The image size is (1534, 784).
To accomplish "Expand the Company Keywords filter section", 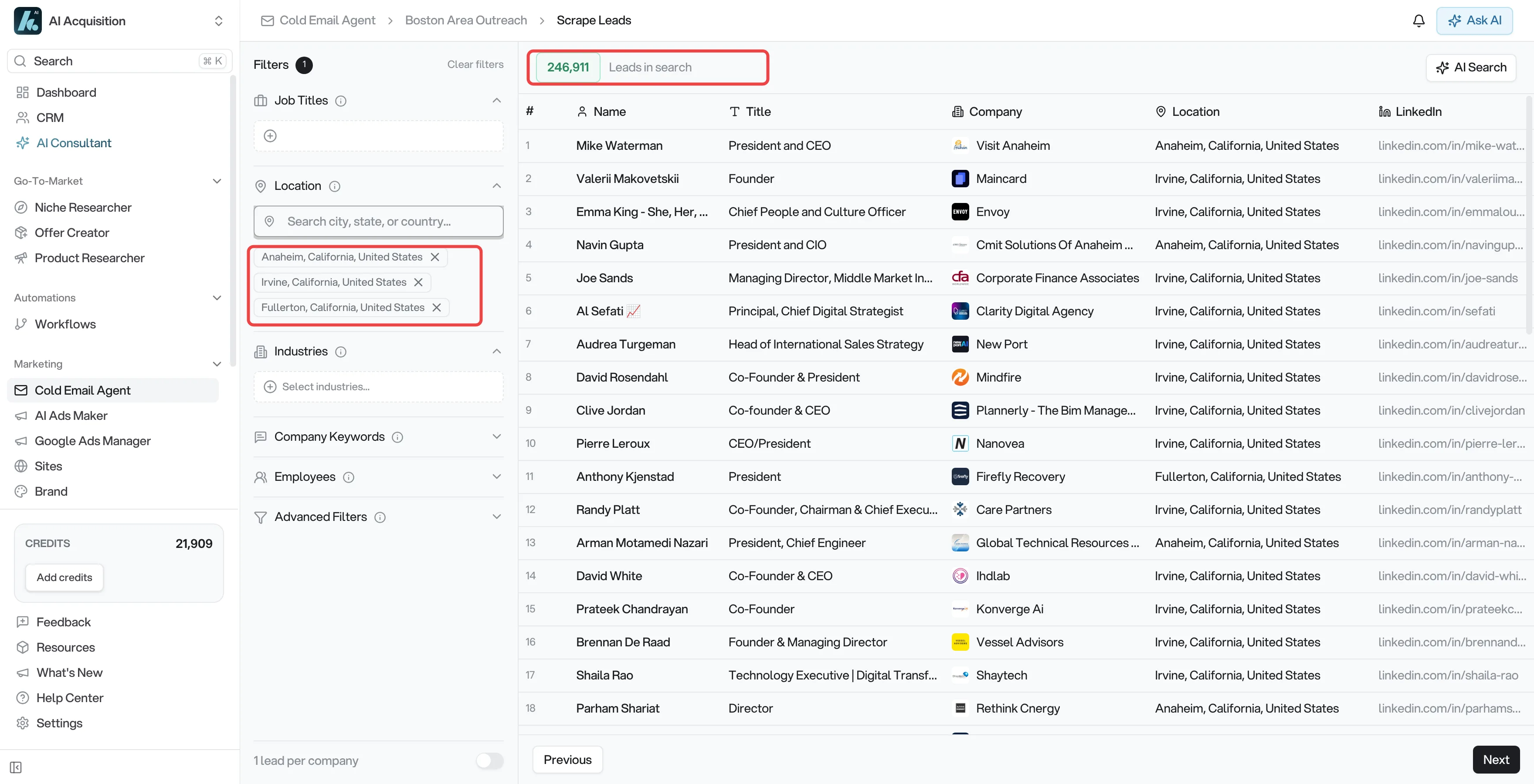I will (x=496, y=437).
